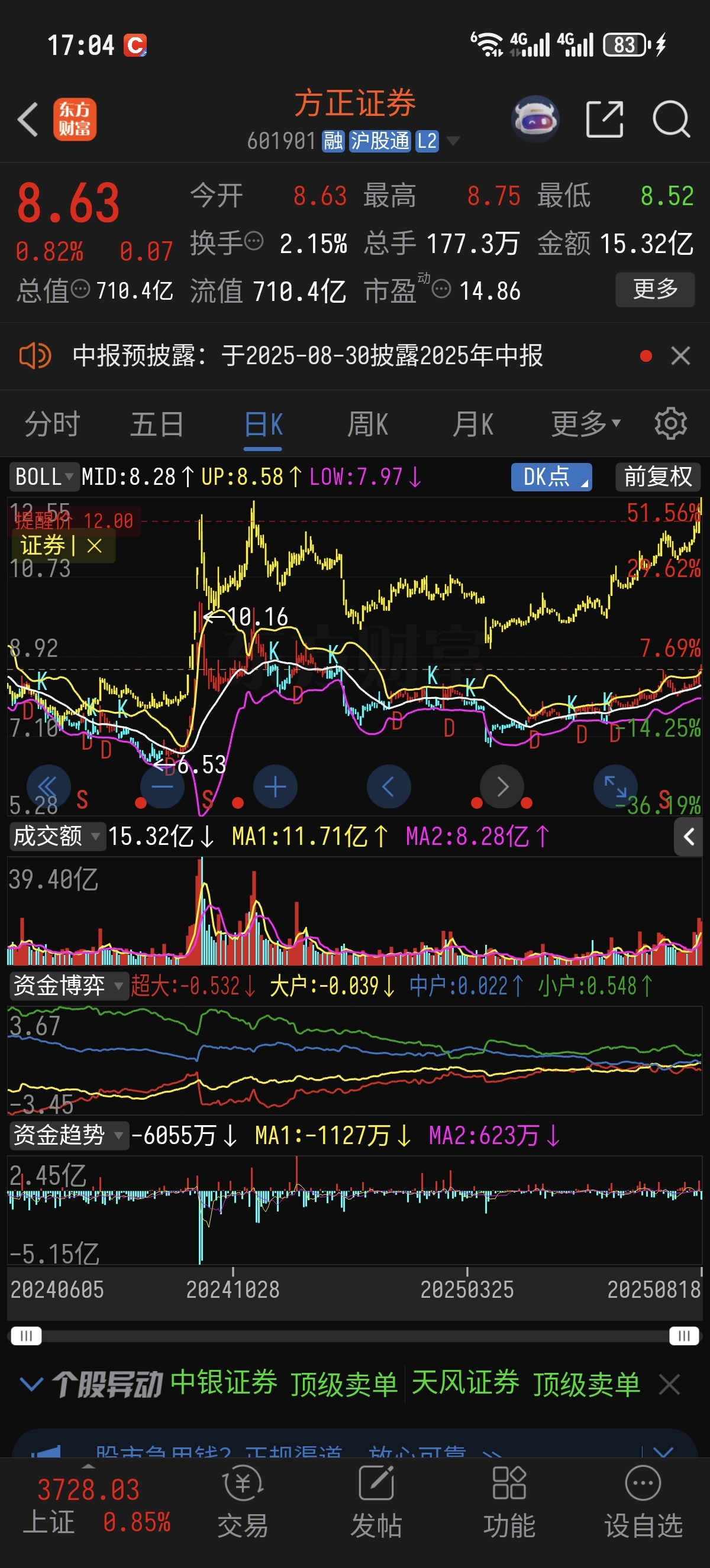Open the 中报预披露 announcement text

coord(308,355)
